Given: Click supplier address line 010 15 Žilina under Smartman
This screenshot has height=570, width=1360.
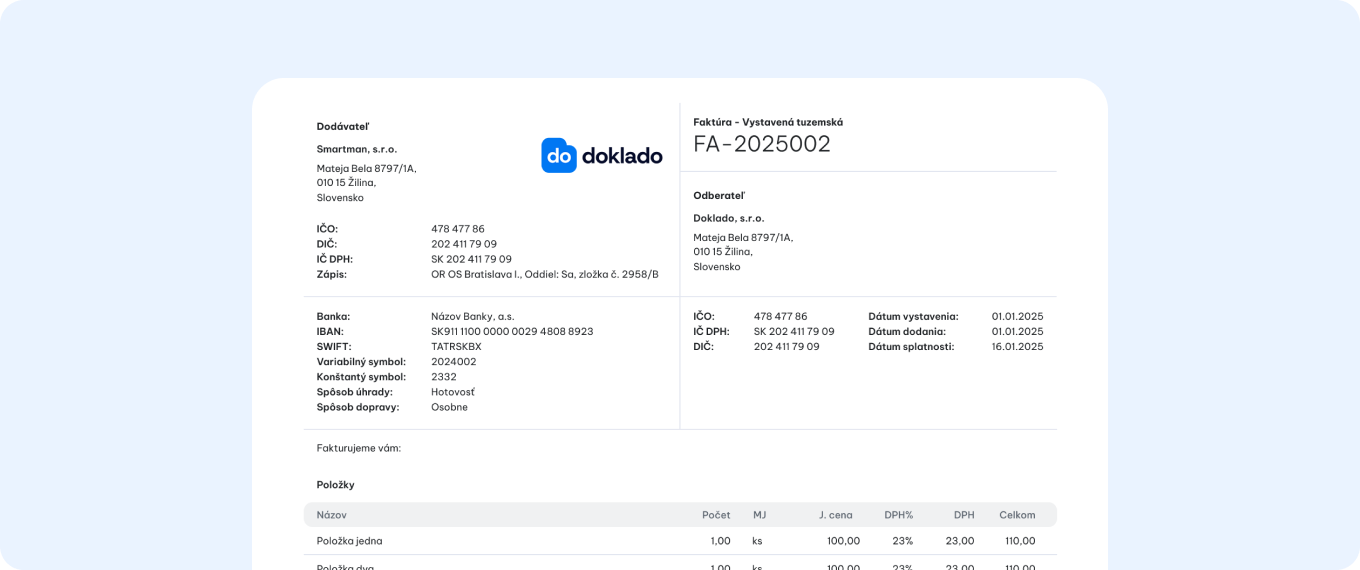Looking at the screenshot, I should point(347,182).
